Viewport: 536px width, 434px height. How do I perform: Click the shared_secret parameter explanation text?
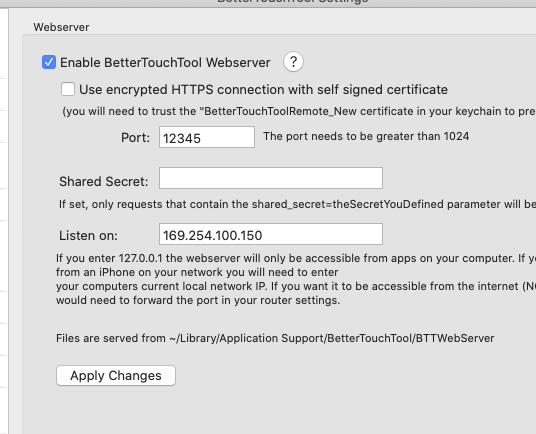pyautogui.click(x=297, y=204)
